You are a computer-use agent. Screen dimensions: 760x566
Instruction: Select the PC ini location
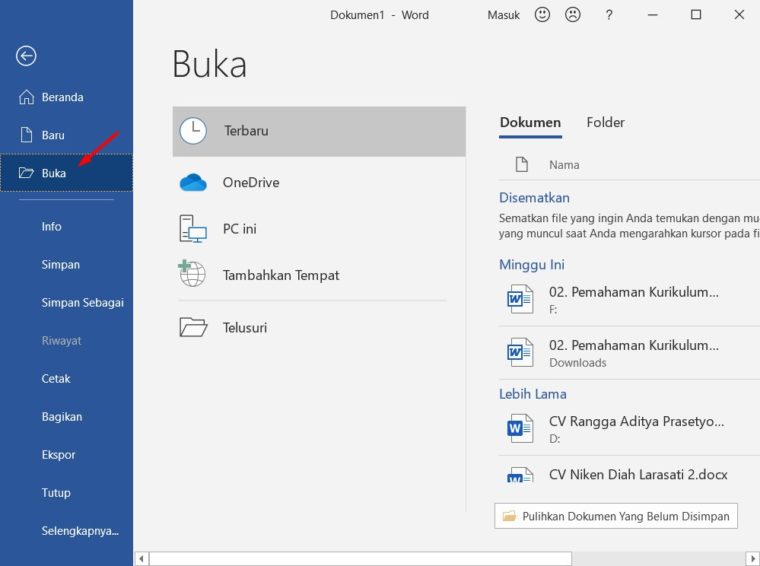click(319, 229)
